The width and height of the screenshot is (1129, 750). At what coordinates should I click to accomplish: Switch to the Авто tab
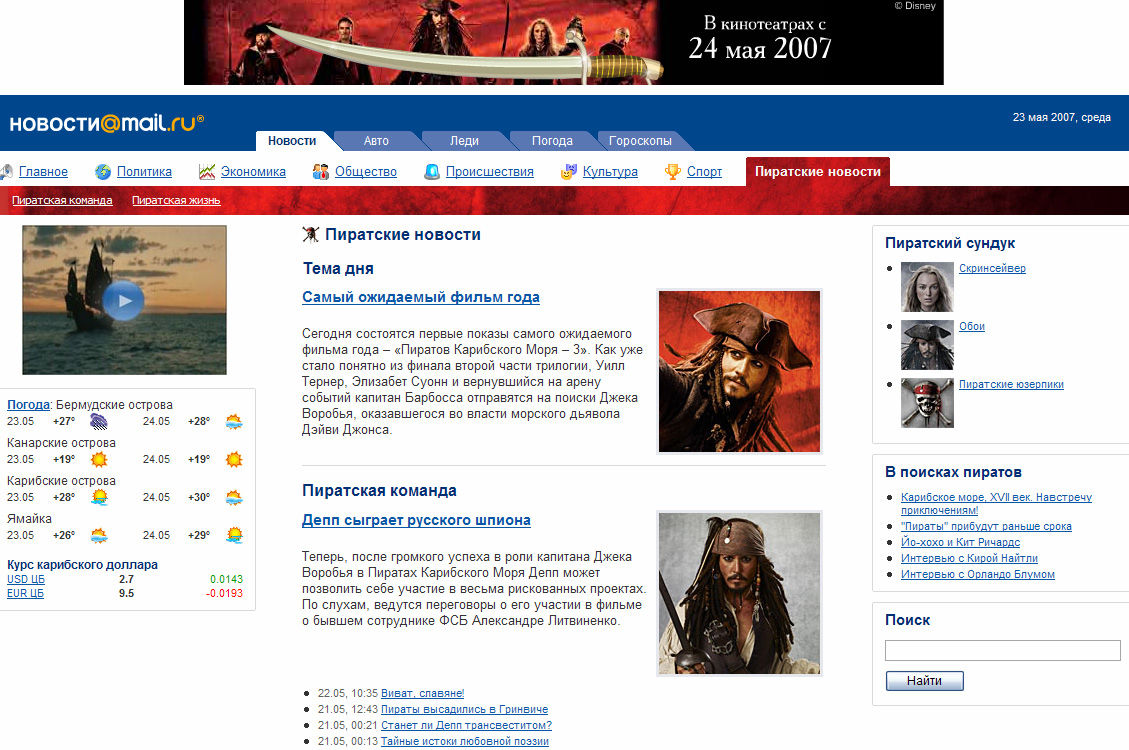click(376, 141)
